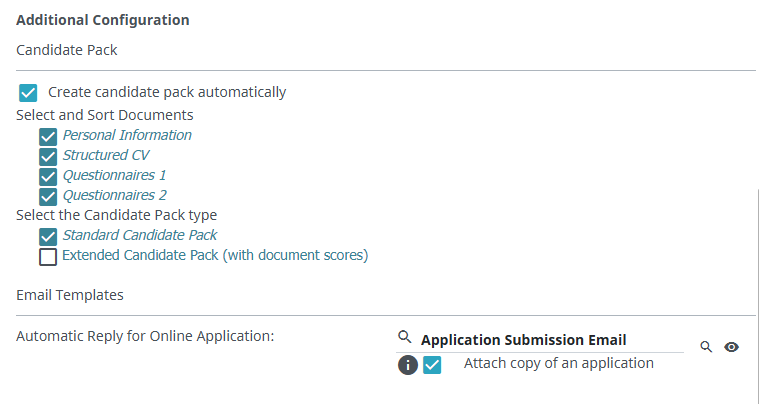Click the Create candidate pack automatically label
759x404 pixels.
[x=167, y=92]
